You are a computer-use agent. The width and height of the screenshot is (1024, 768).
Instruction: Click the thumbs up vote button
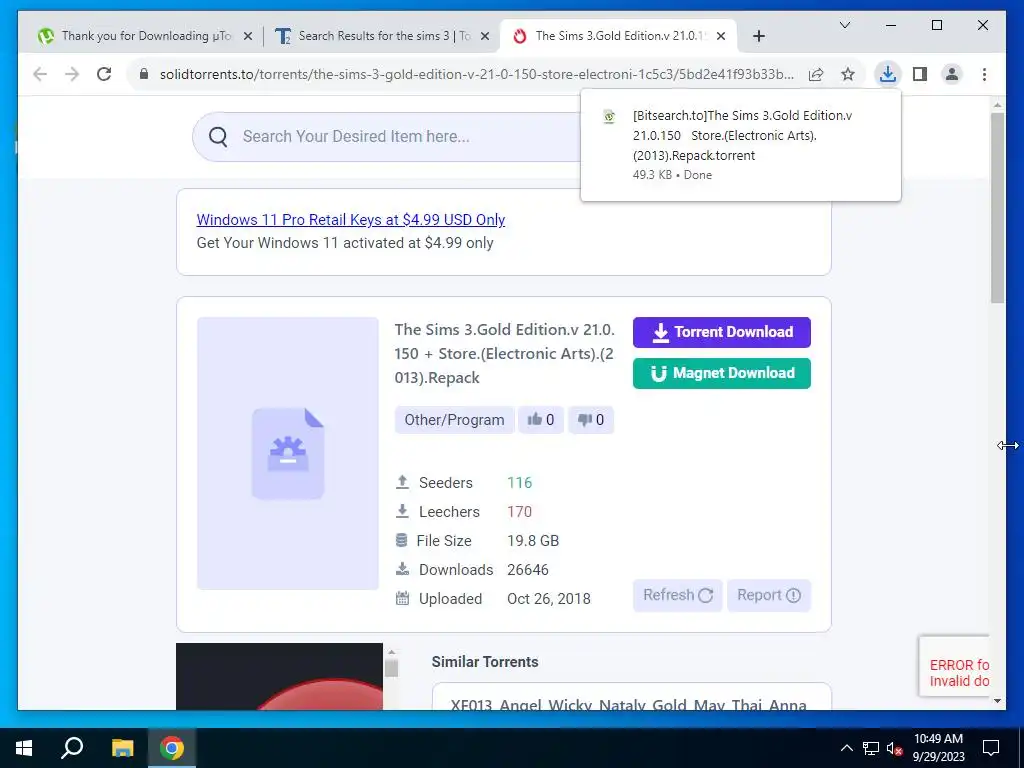(541, 420)
